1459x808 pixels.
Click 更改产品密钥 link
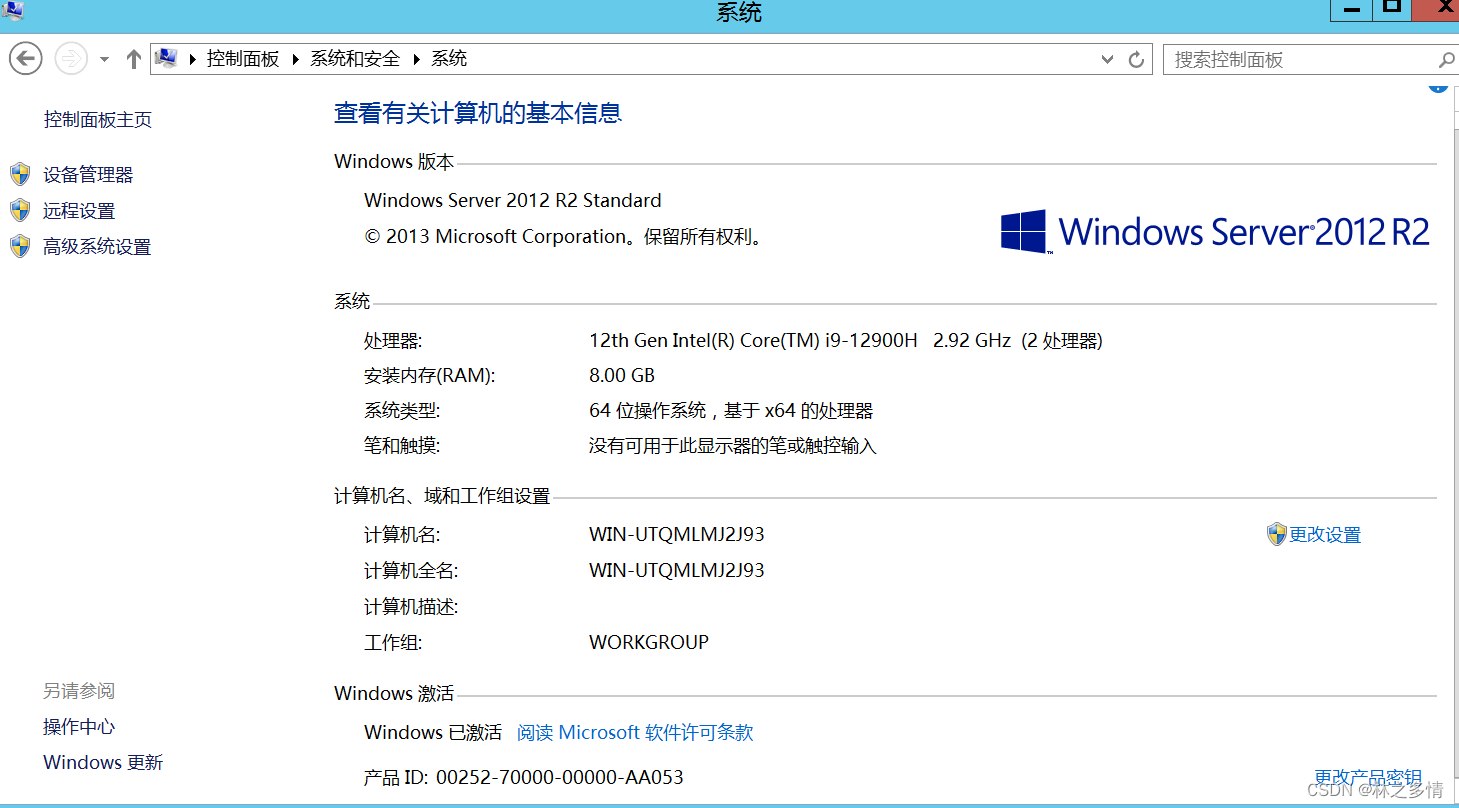point(1368,778)
